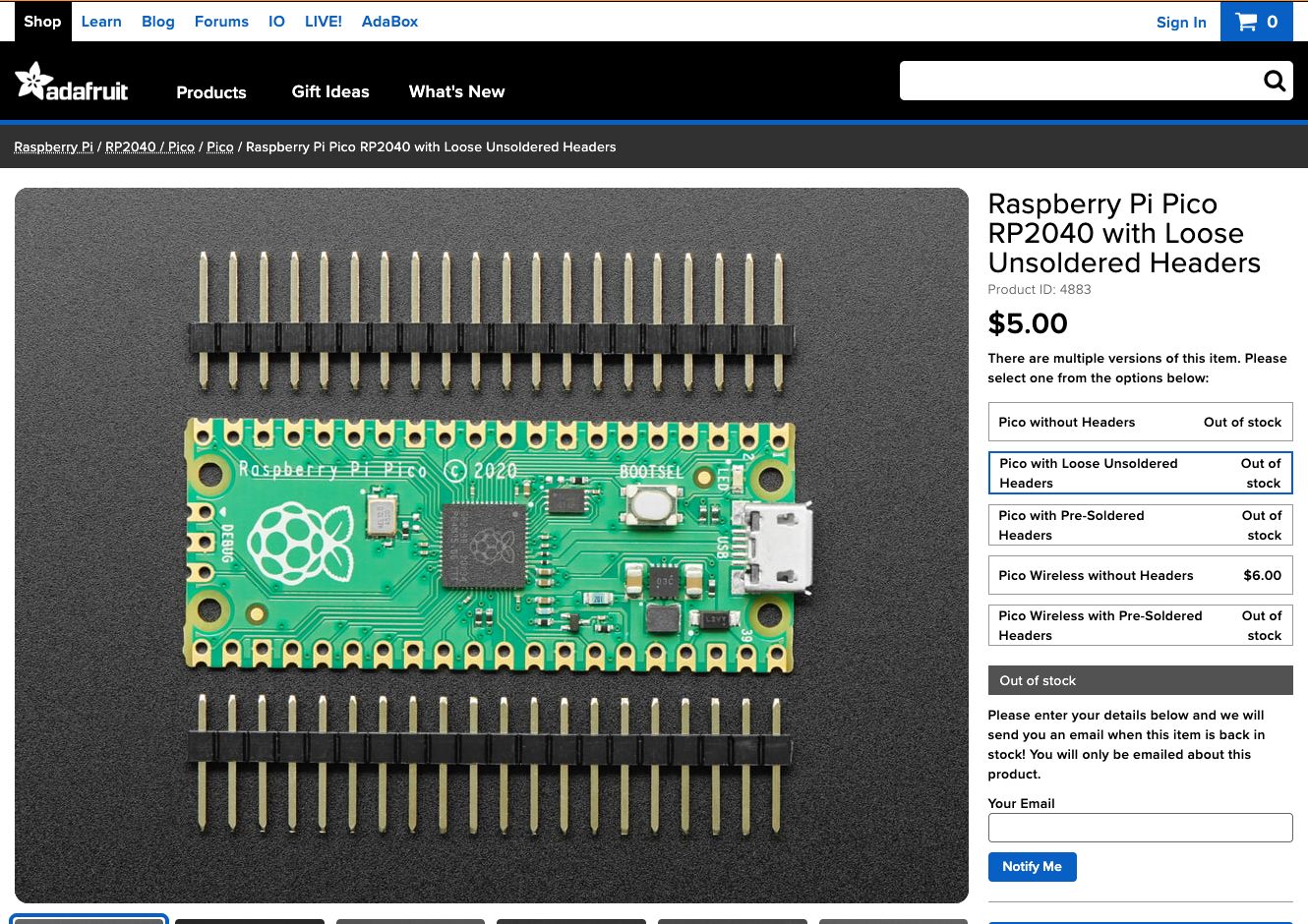
Task: Open What's New menu
Action: tap(456, 91)
